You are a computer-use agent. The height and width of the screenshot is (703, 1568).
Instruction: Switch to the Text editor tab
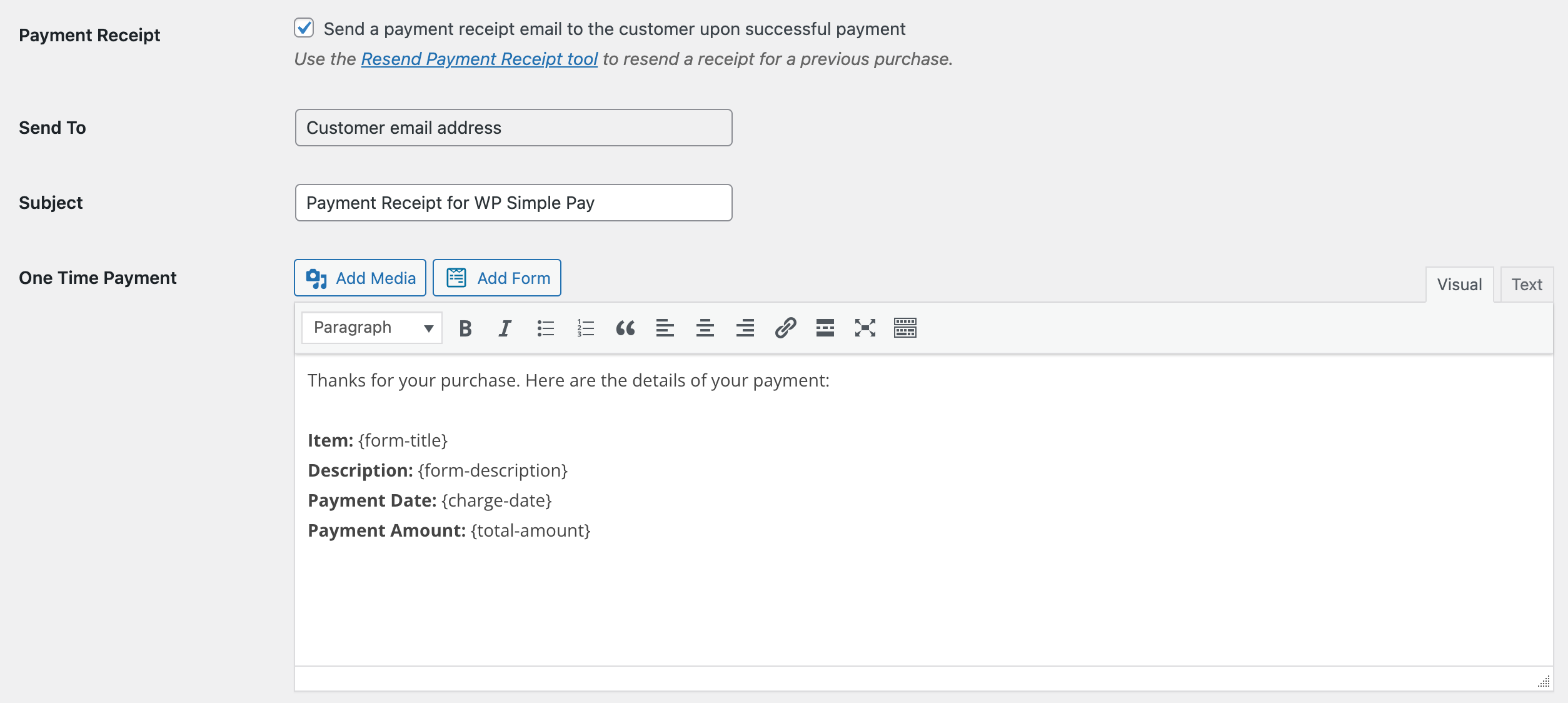point(1526,285)
